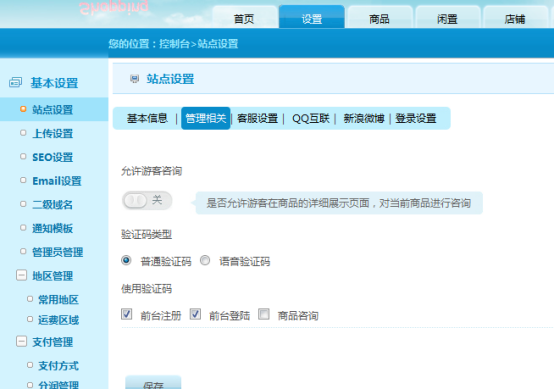Click the 保存 button
554x389 pixels.
pos(153,383)
